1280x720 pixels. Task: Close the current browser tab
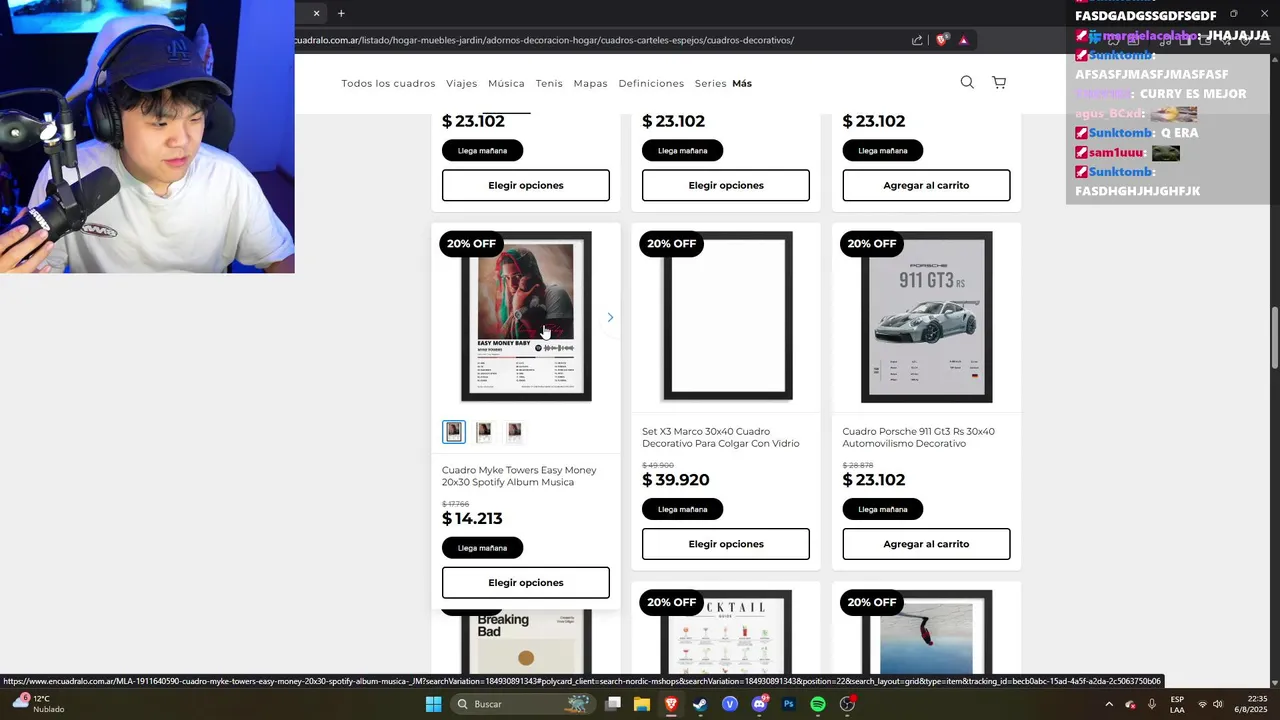click(x=317, y=13)
